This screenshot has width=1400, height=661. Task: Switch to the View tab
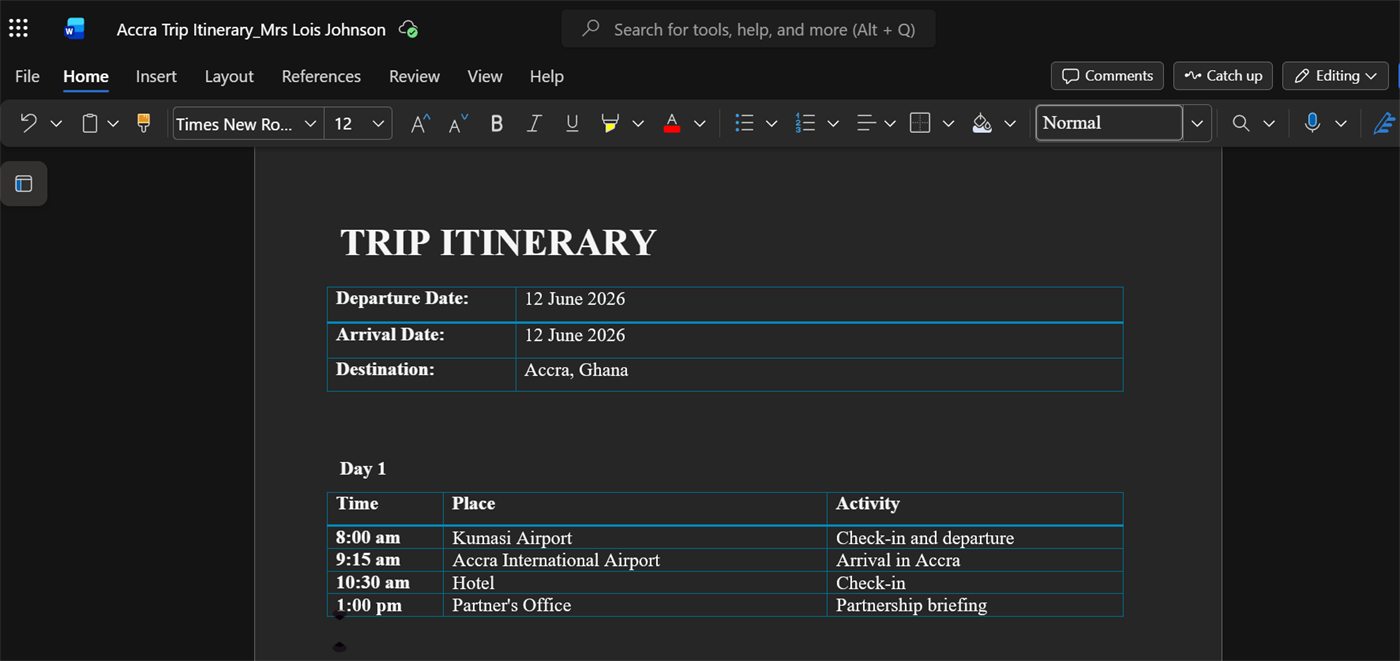coord(485,76)
